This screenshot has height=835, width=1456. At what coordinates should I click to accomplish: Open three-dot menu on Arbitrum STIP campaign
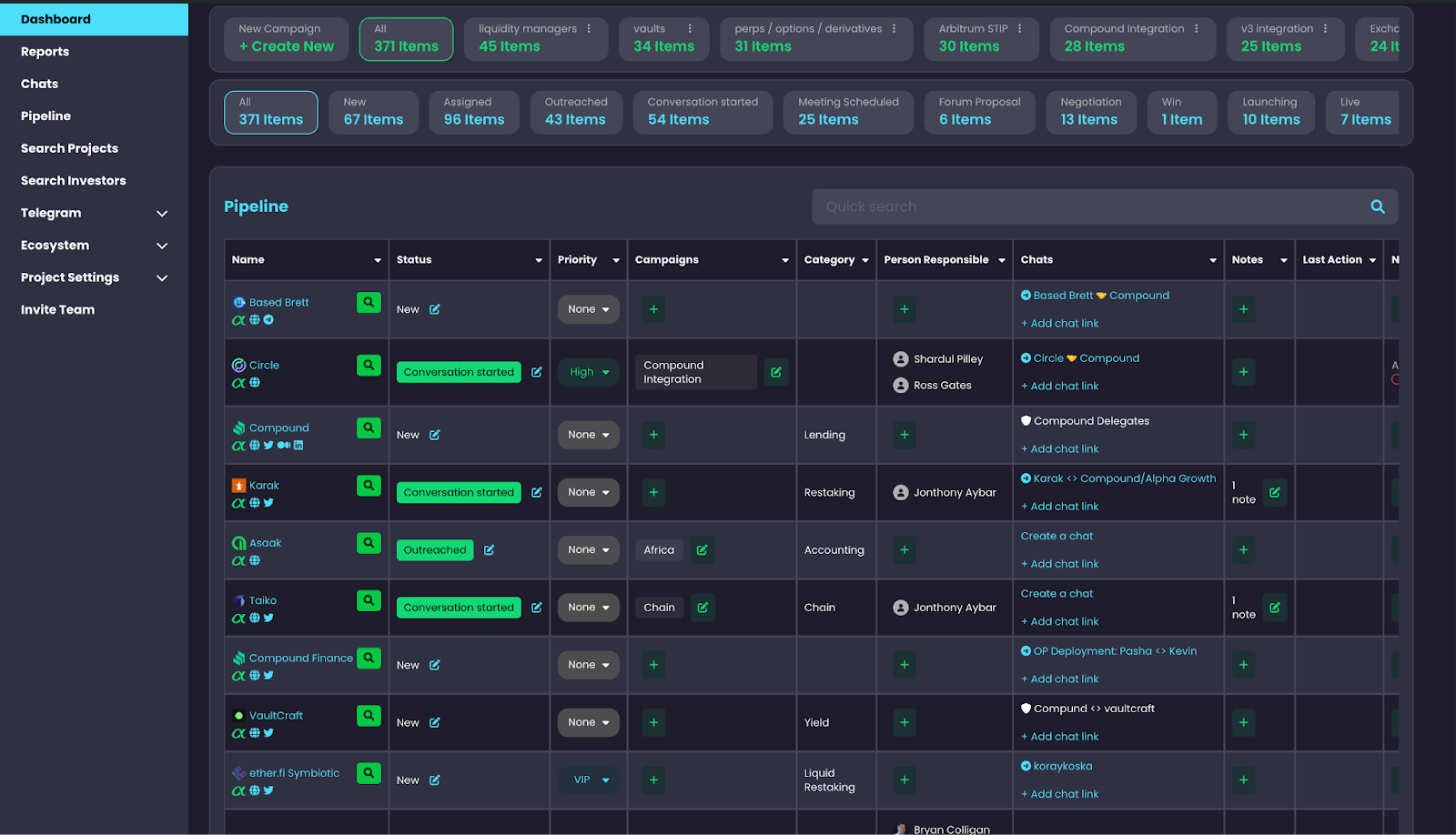1020,28
